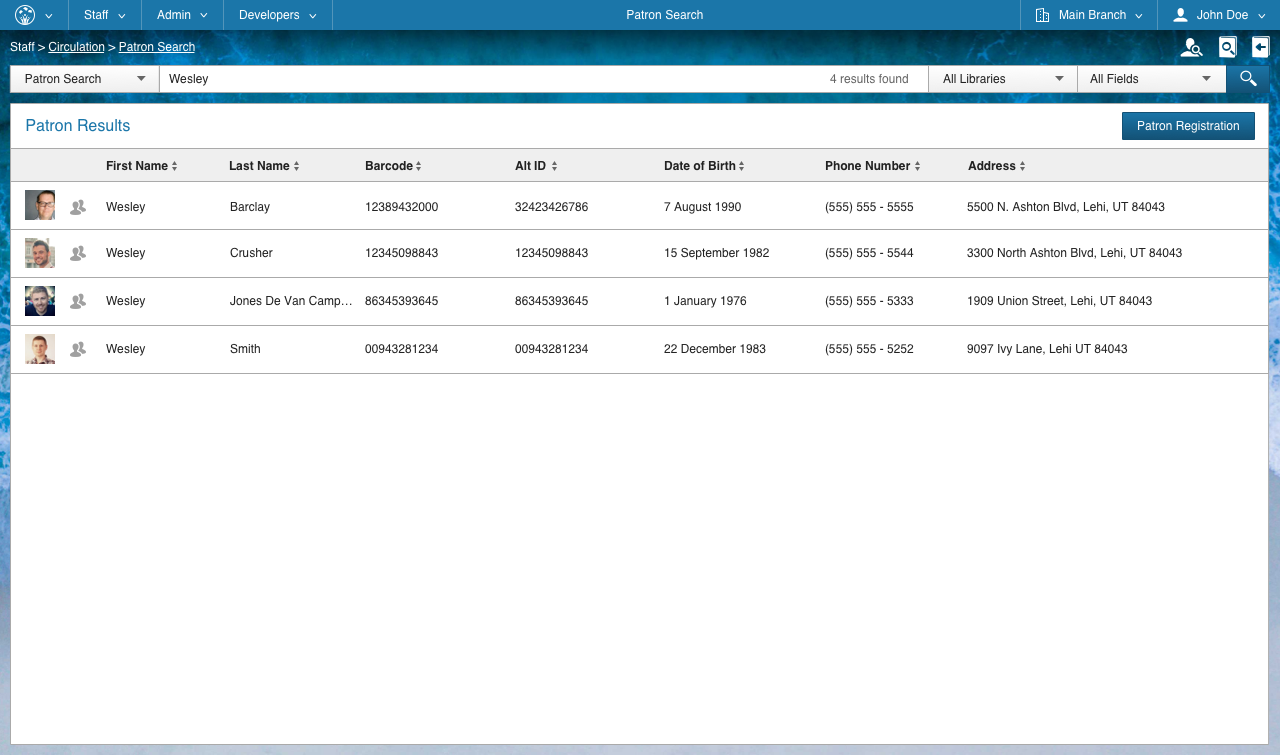Open the catalog search icon near top right
Image resolution: width=1280 pixels, height=755 pixels.
pos(1227,47)
